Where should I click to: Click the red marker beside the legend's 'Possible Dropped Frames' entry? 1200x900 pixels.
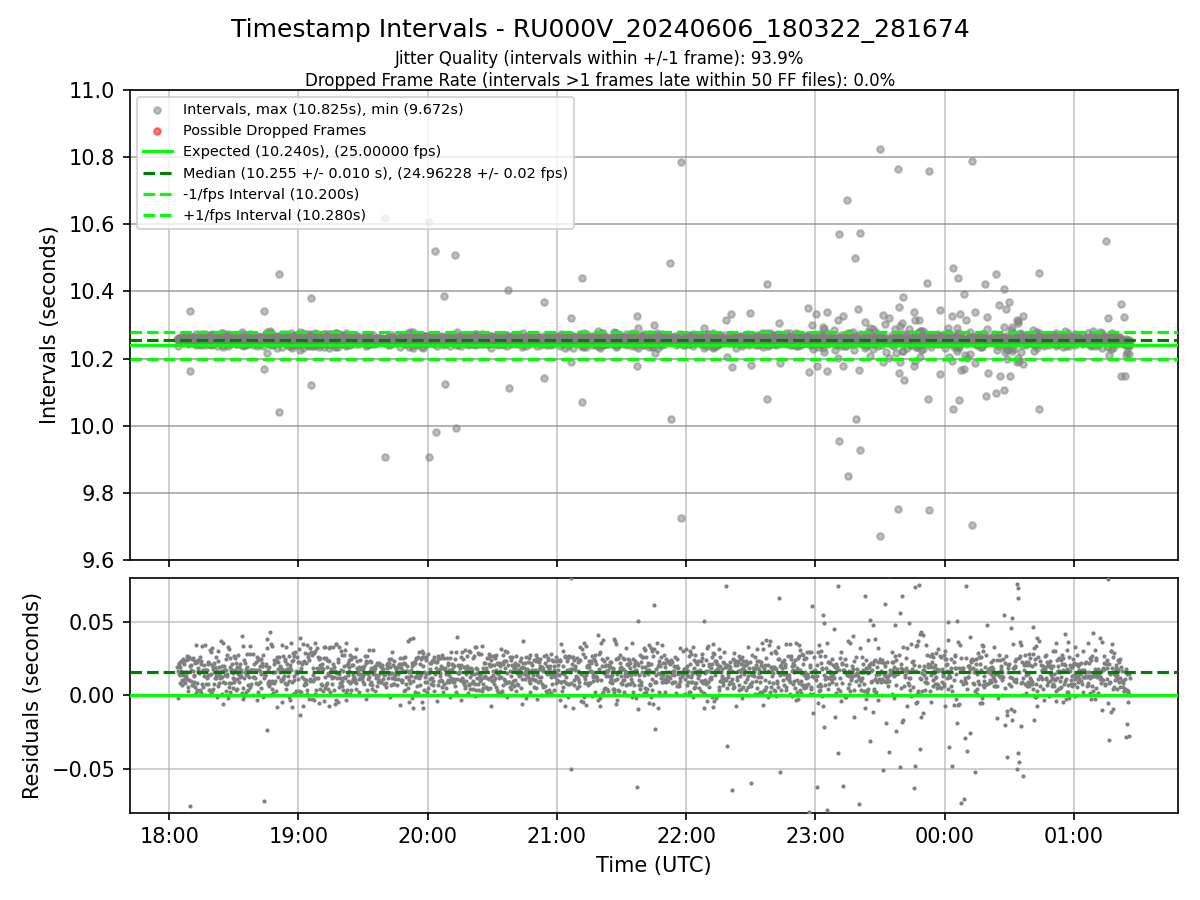pyautogui.click(x=158, y=131)
